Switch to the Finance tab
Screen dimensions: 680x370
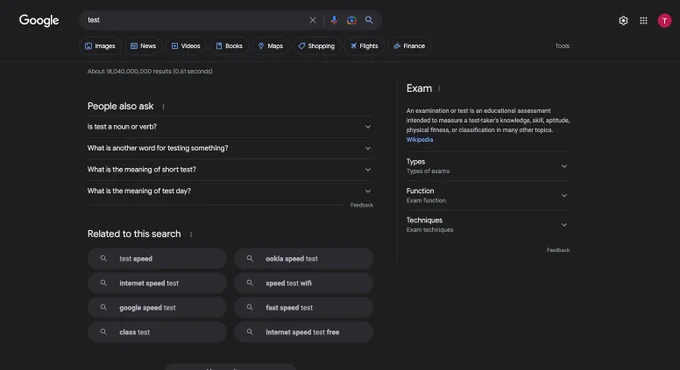coord(409,46)
